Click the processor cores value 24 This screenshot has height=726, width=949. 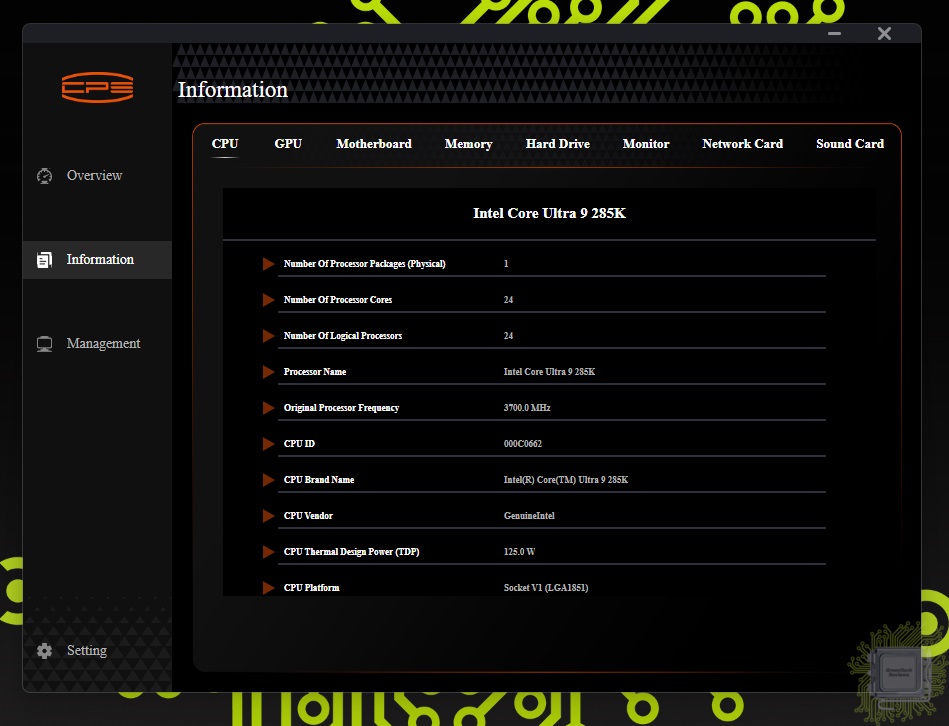pos(508,300)
